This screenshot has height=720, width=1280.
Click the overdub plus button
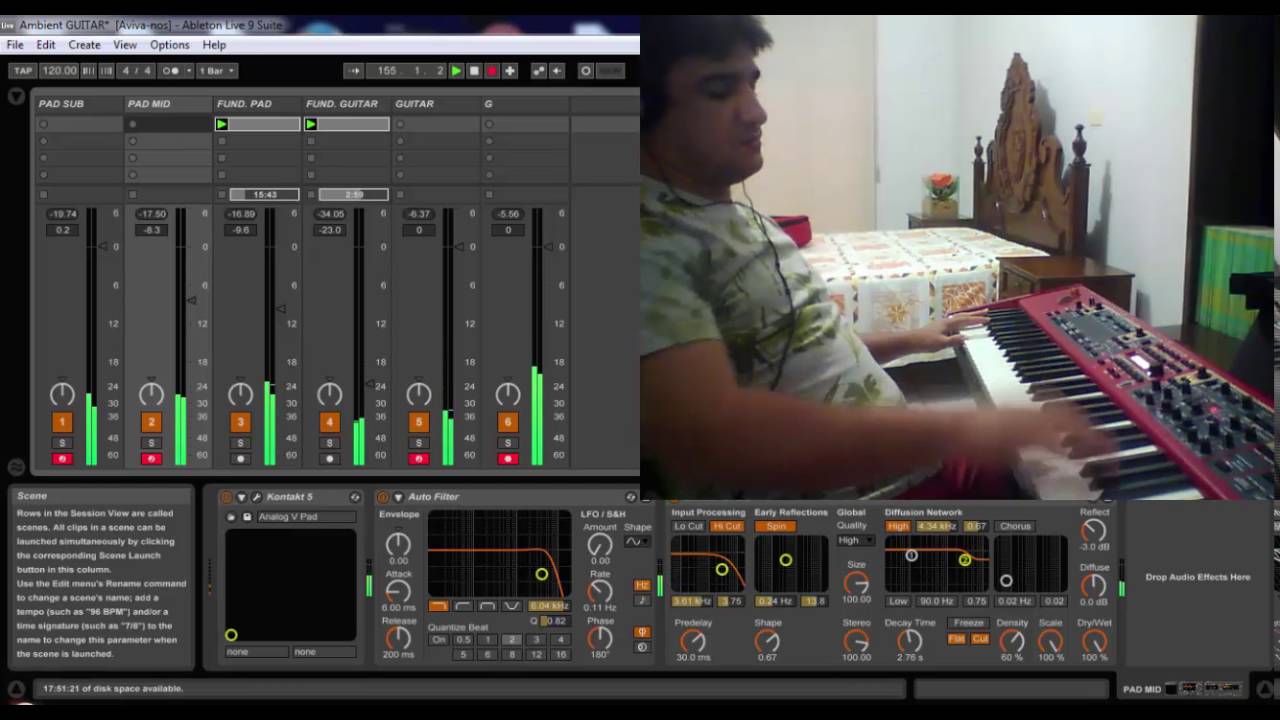pos(510,71)
